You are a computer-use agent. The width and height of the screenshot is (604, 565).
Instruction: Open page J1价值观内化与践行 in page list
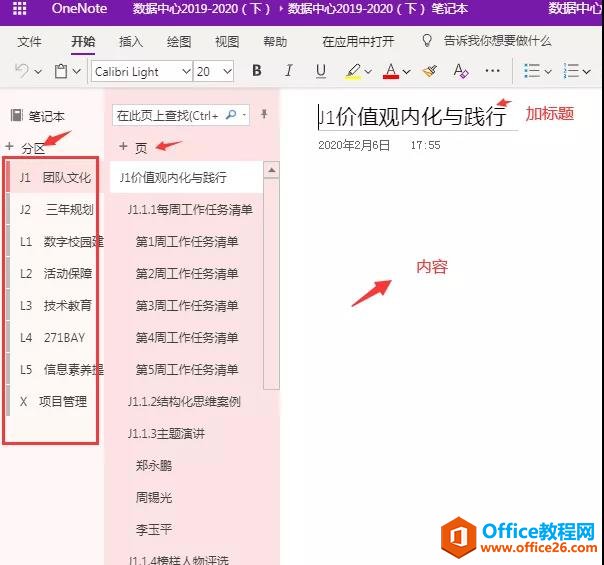[x=186, y=177]
